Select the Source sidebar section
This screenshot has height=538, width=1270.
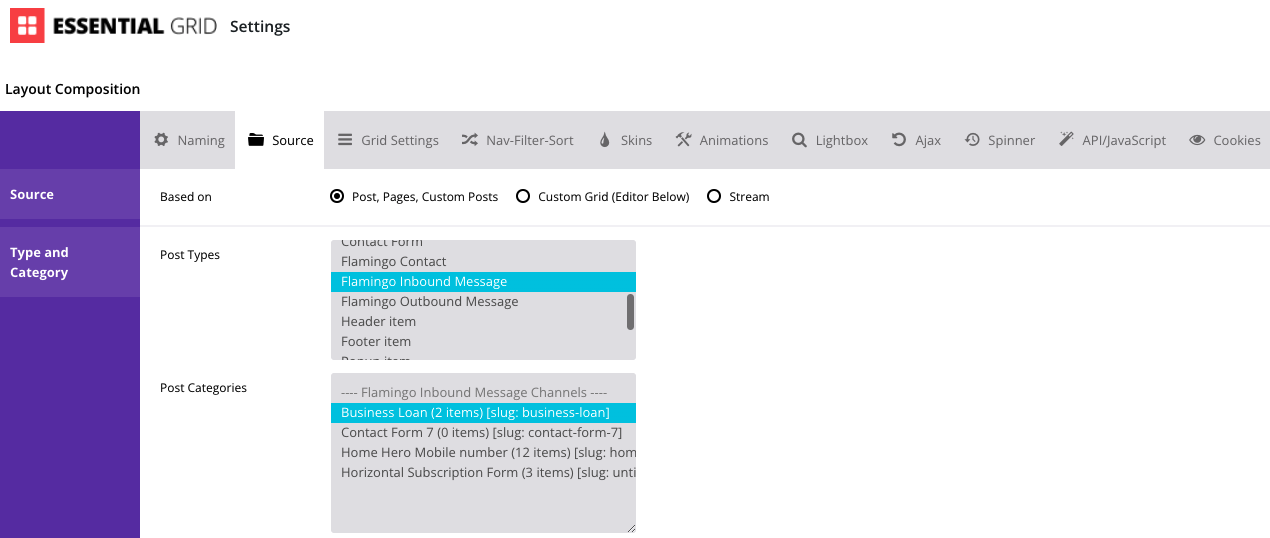tap(70, 194)
